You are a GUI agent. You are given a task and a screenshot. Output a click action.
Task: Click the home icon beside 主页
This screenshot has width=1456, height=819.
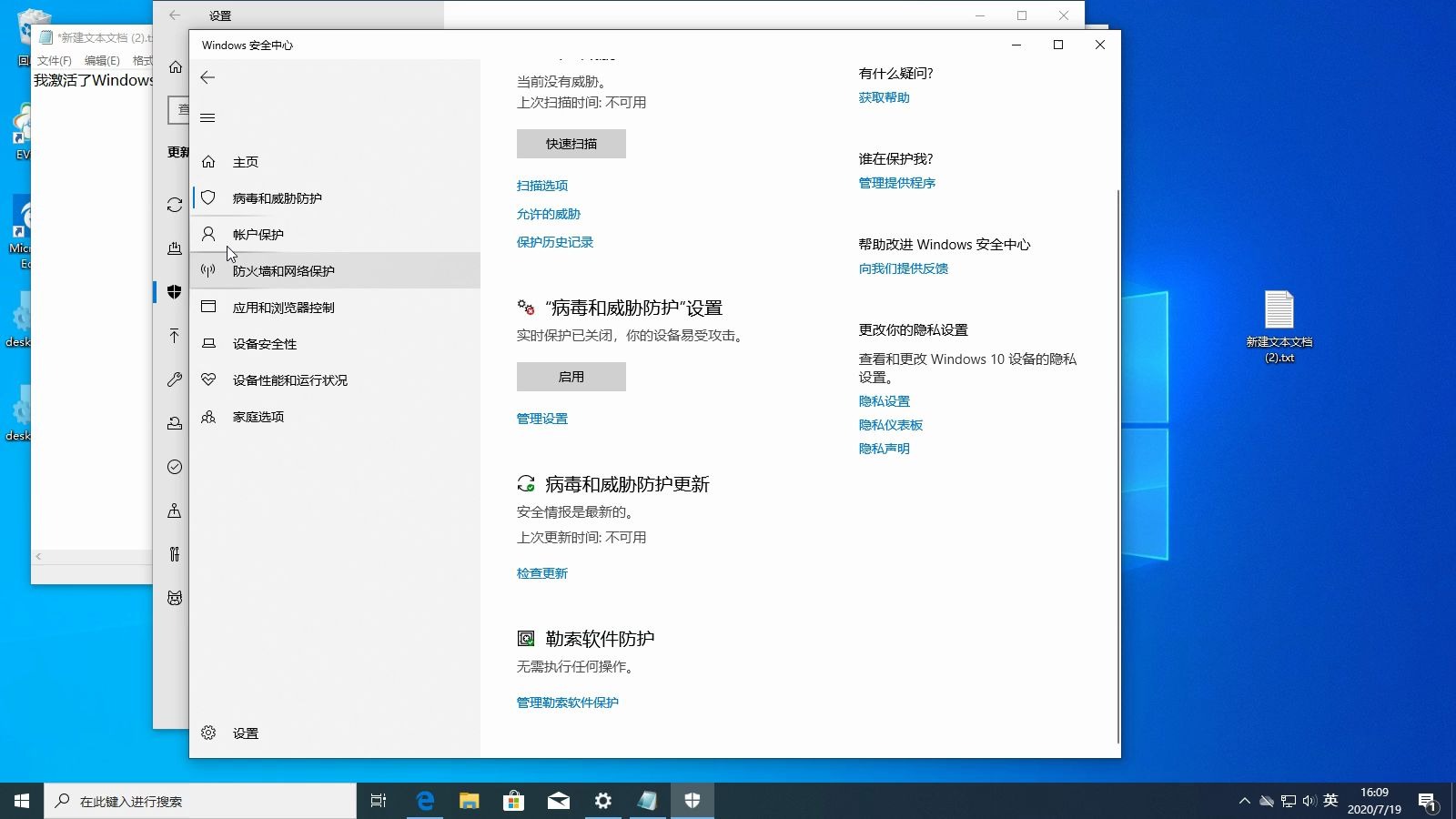click(208, 161)
